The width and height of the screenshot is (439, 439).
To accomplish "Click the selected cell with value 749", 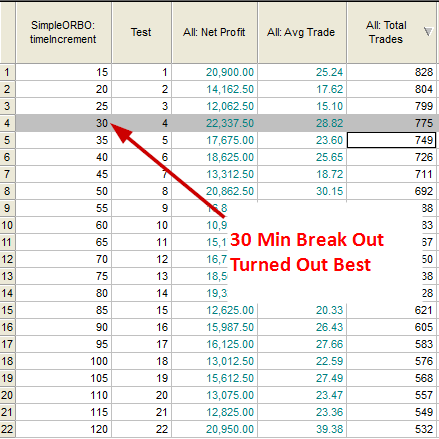I will point(391,140).
